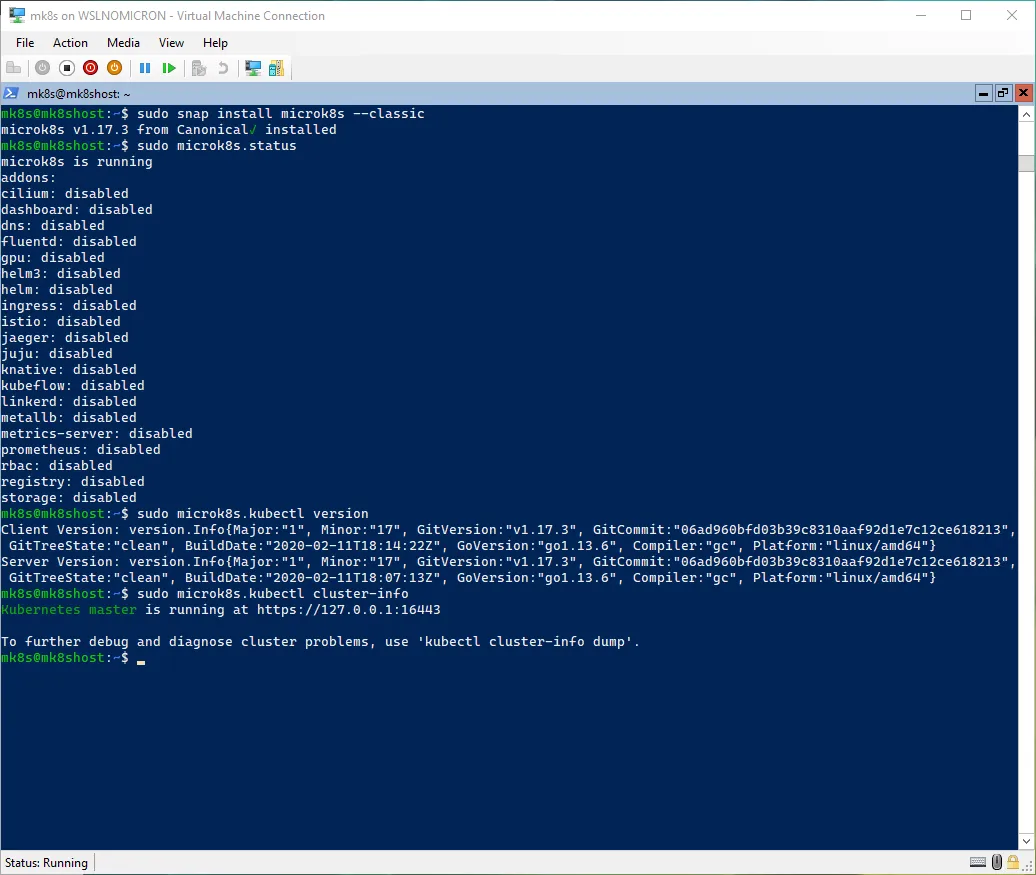Image resolution: width=1036 pixels, height=875 pixels.
Task: Click the scrollbar up arrow in terminal
Action: click(x=1026, y=113)
